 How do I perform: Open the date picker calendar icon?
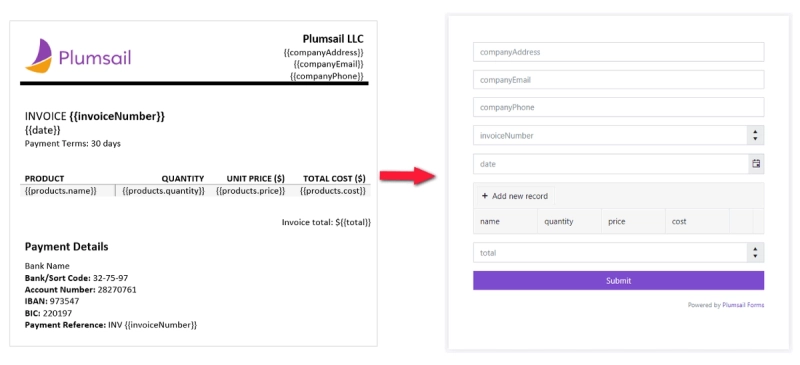click(x=756, y=164)
